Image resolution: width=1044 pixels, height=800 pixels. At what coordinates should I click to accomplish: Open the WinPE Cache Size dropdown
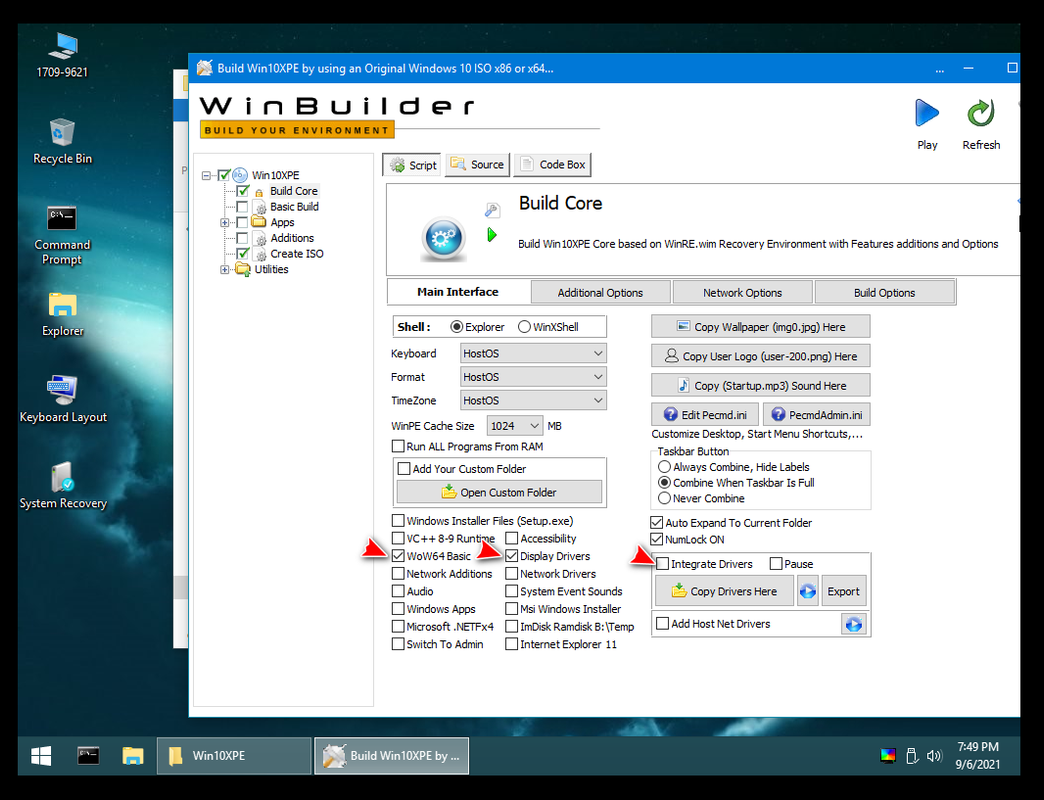coord(515,426)
